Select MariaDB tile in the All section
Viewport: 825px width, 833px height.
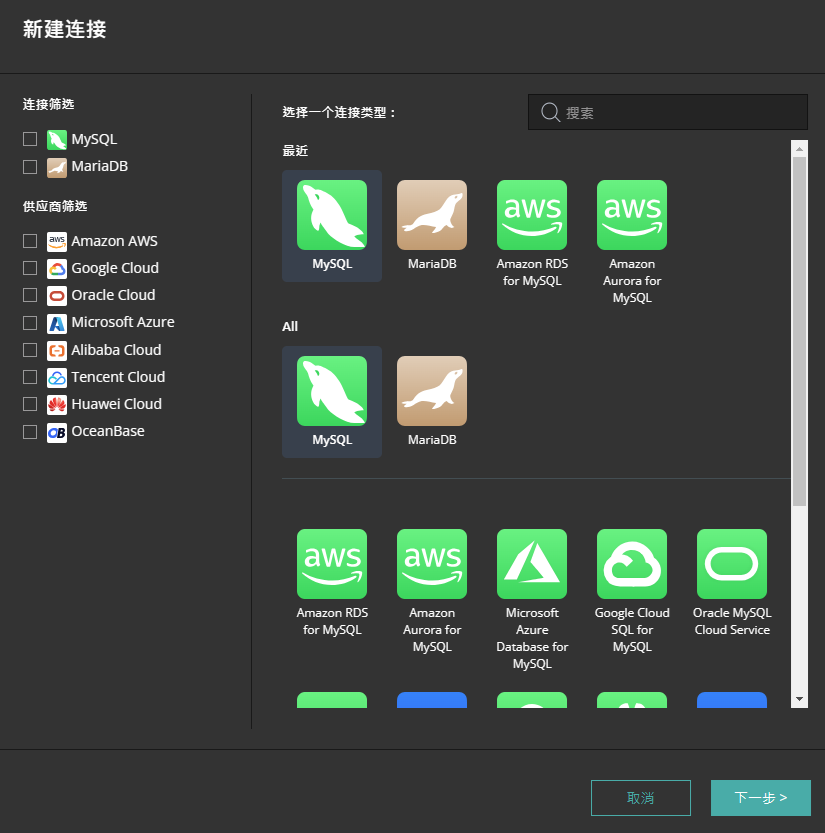click(432, 402)
